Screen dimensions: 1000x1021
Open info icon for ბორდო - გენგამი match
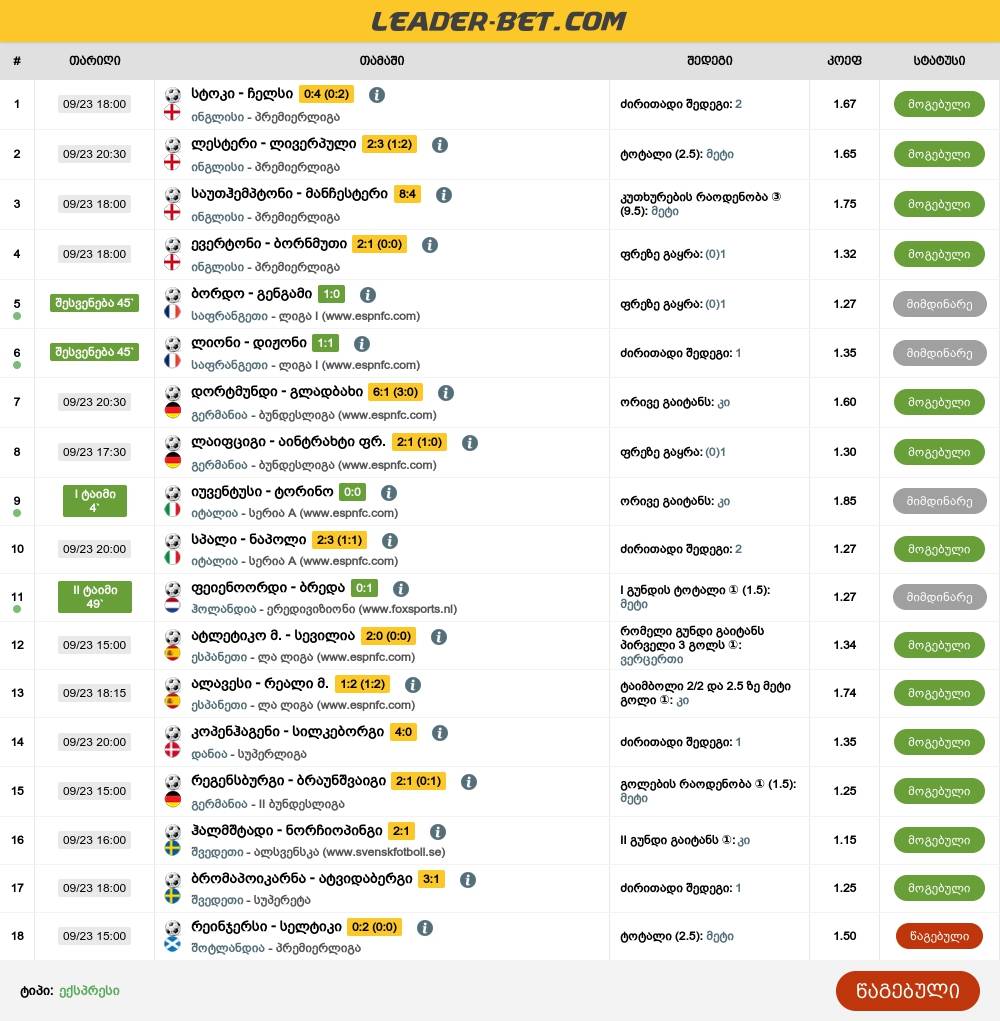click(x=368, y=295)
